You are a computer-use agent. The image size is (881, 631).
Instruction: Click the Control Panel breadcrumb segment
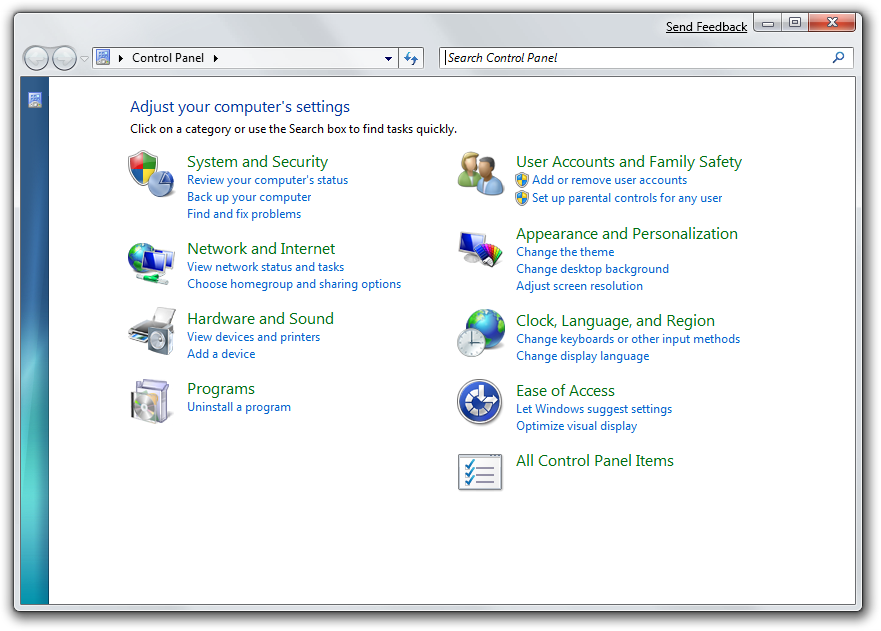coord(168,58)
